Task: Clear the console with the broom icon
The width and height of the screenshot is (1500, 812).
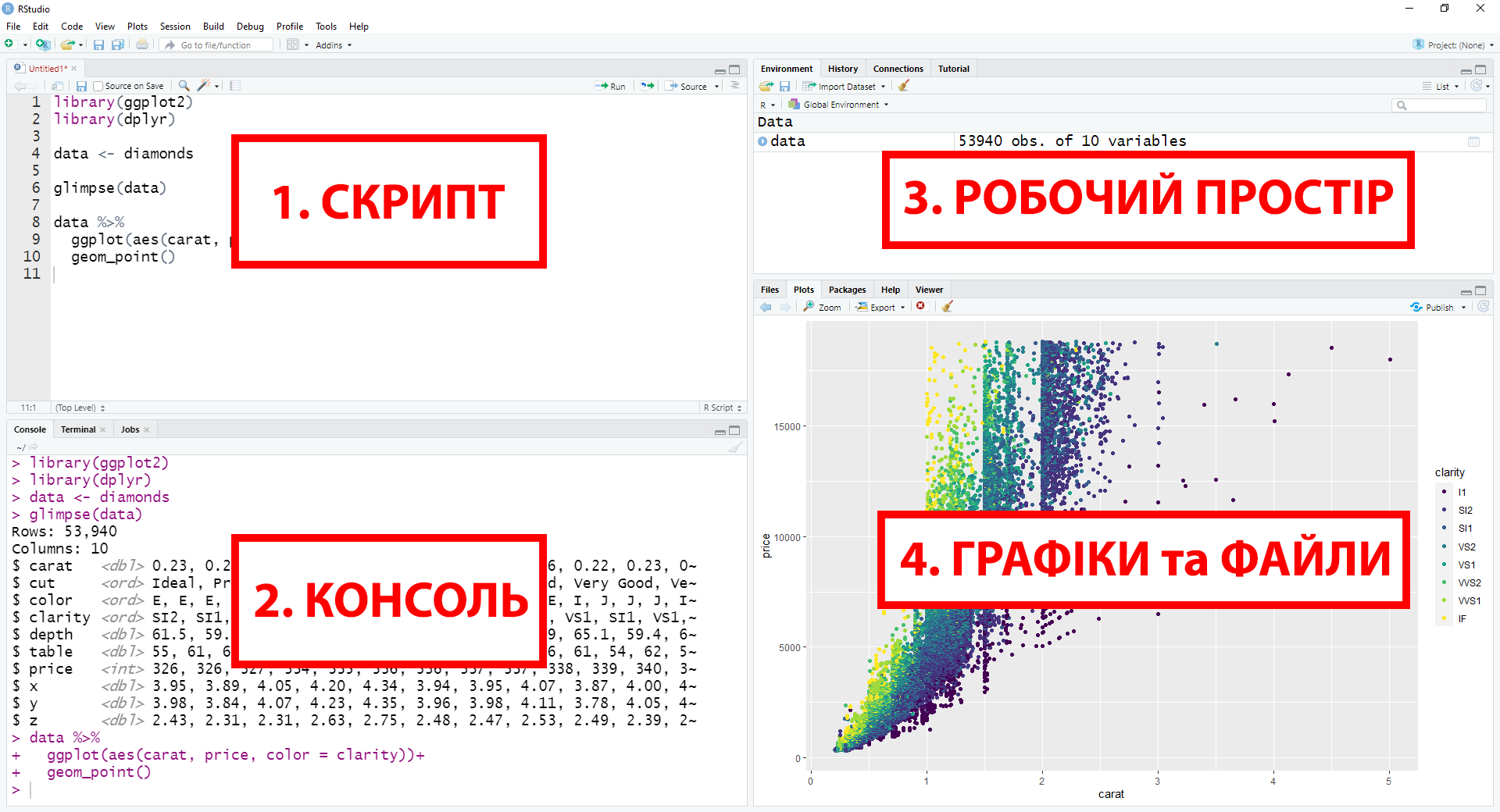Action: point(735,447)
